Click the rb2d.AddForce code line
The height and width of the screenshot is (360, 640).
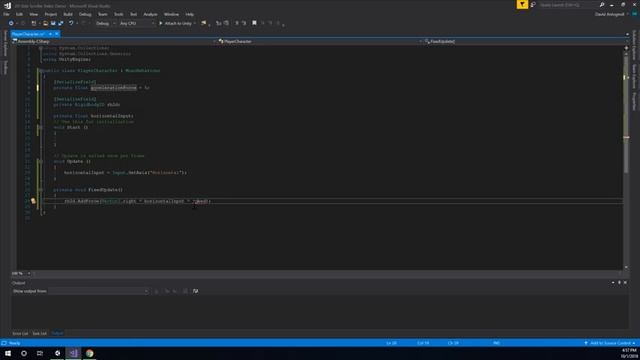click(x=137, y=201)
